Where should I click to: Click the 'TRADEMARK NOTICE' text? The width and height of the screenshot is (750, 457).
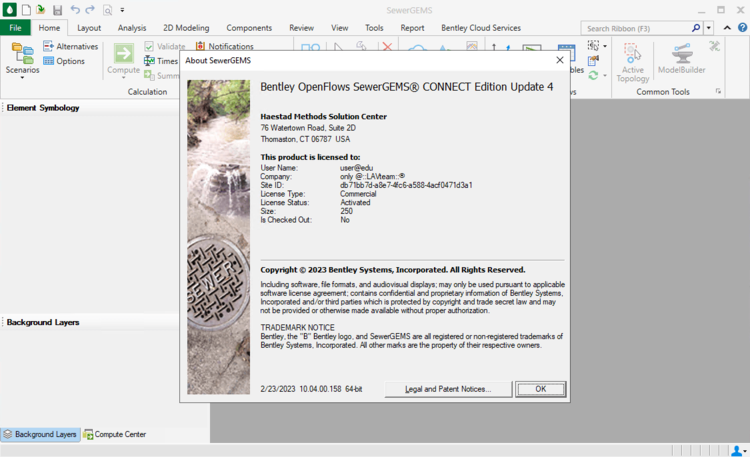[298, 327]
